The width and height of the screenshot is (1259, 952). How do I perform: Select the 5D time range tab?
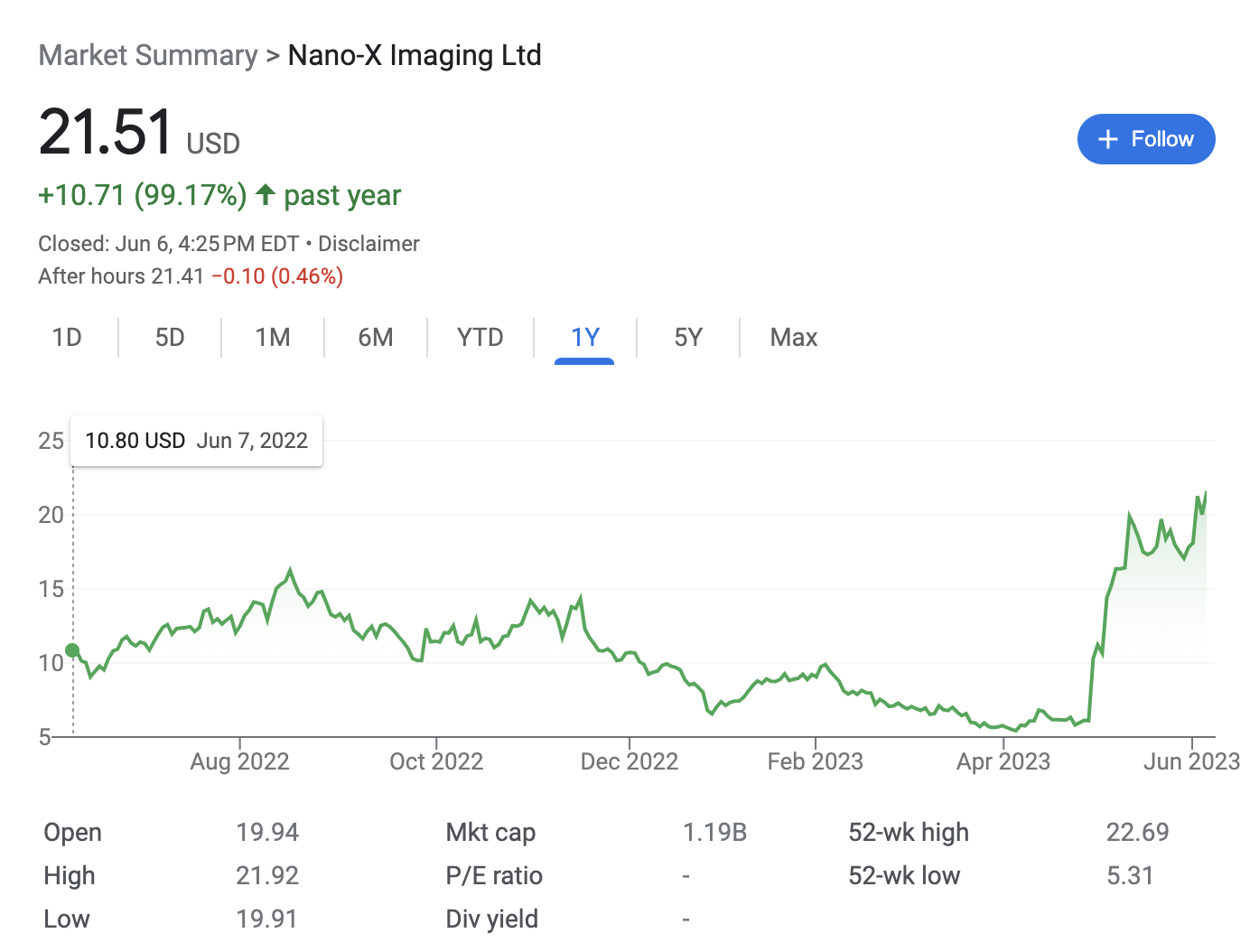170,338
